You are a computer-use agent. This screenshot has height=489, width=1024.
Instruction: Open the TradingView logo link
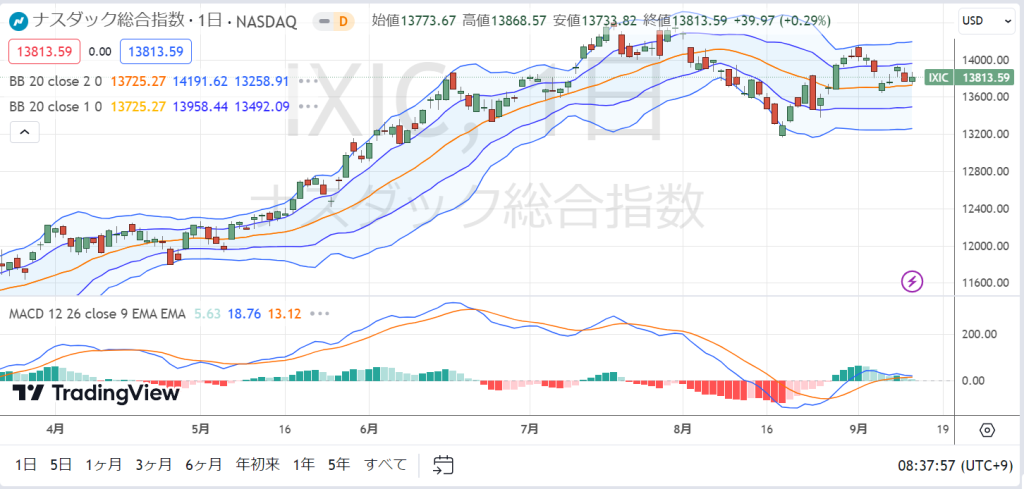tap(95, 392)
